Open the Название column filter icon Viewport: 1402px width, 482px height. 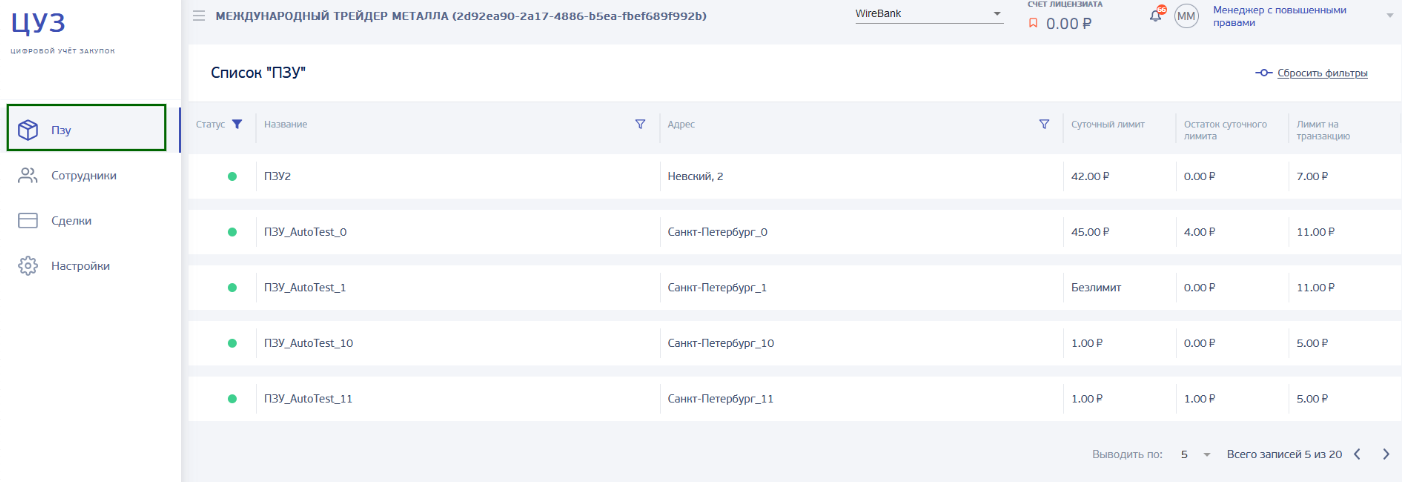coord(640,124)
